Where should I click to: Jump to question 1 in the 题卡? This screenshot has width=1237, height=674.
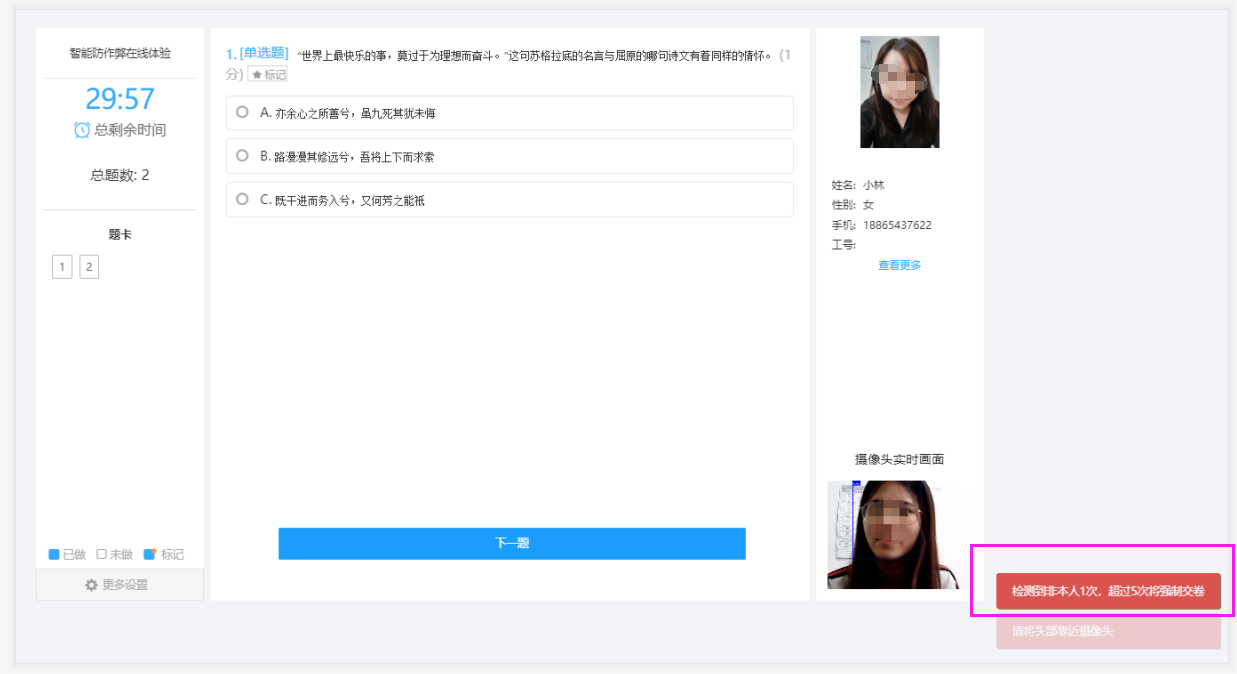click(x=62, y=267)
